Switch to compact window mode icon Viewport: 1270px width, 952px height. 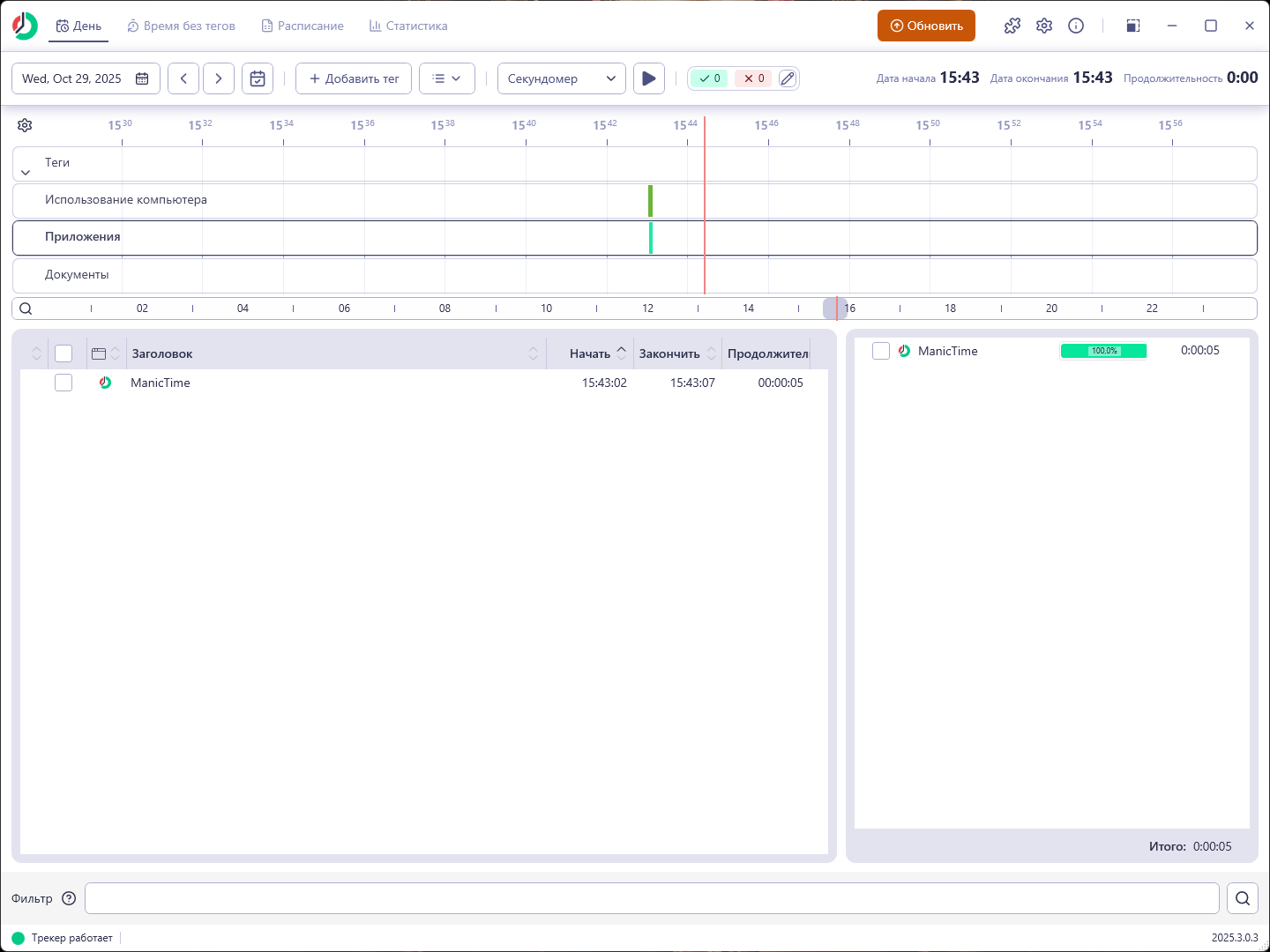pos(1133,26)
